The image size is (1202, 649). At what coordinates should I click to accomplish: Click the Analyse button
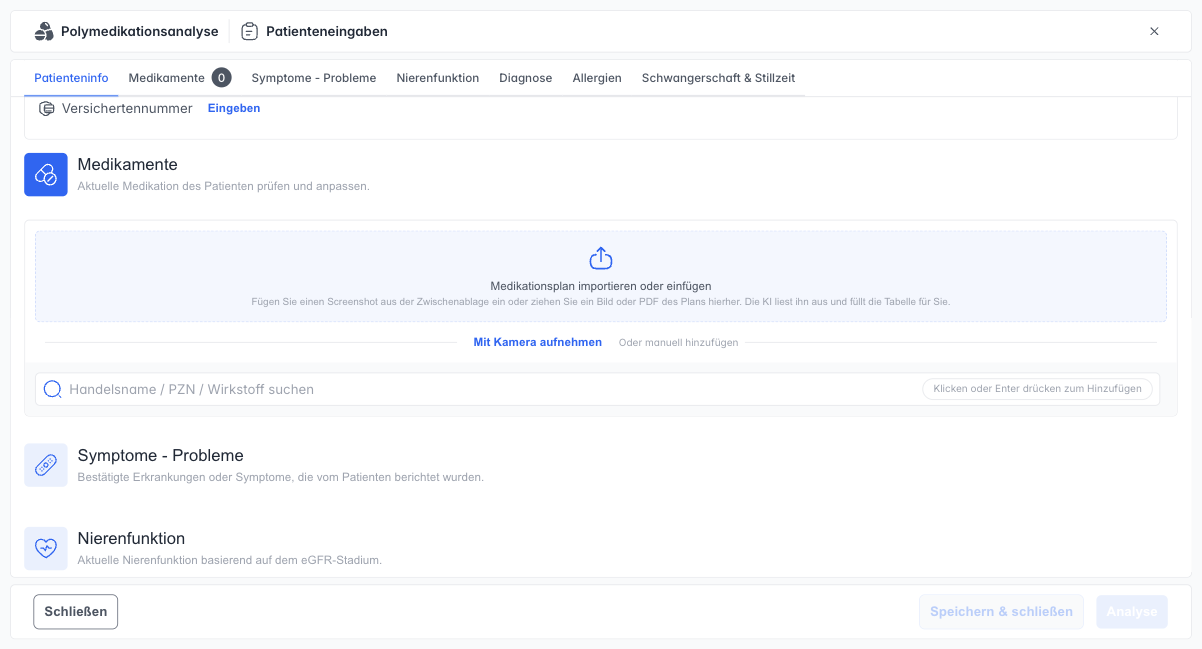[x=1132, y=612]
